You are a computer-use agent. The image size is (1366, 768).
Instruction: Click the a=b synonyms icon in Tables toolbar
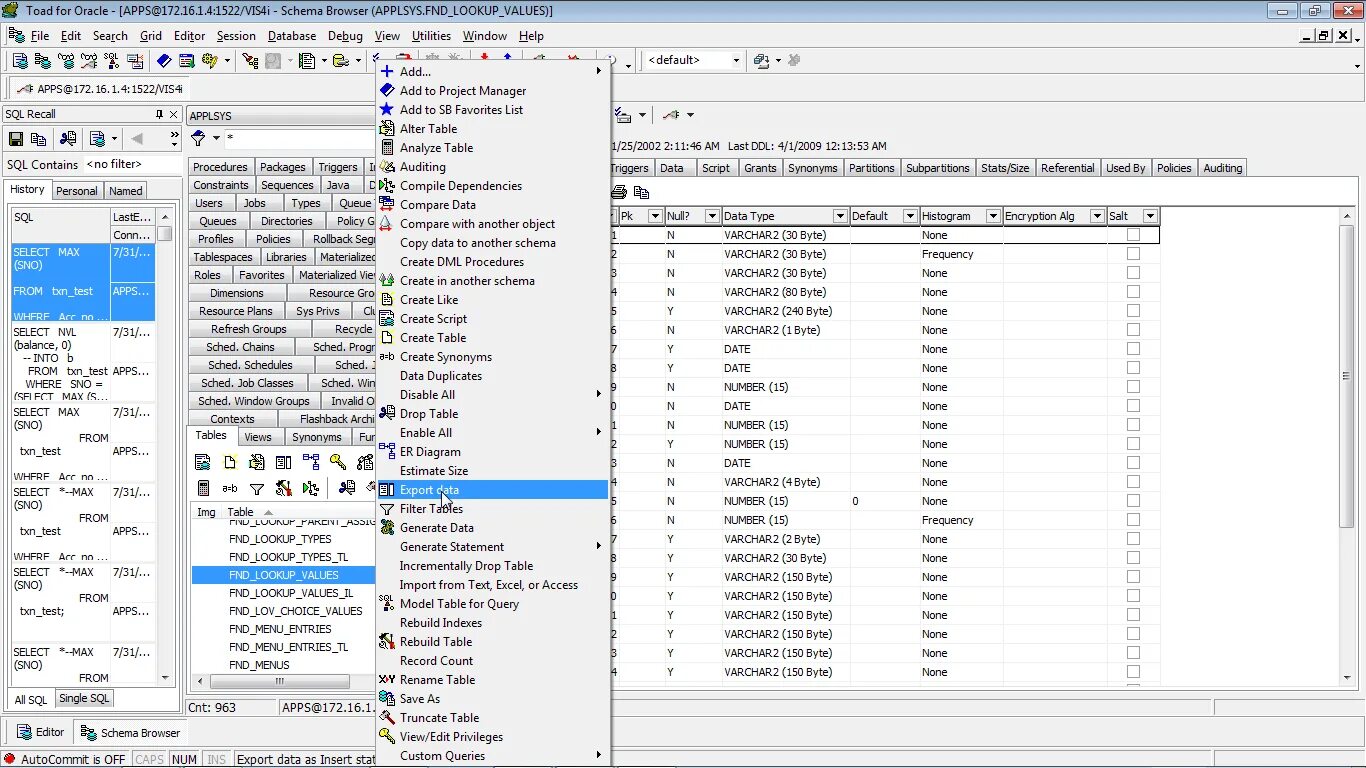[x=230, y=488]
